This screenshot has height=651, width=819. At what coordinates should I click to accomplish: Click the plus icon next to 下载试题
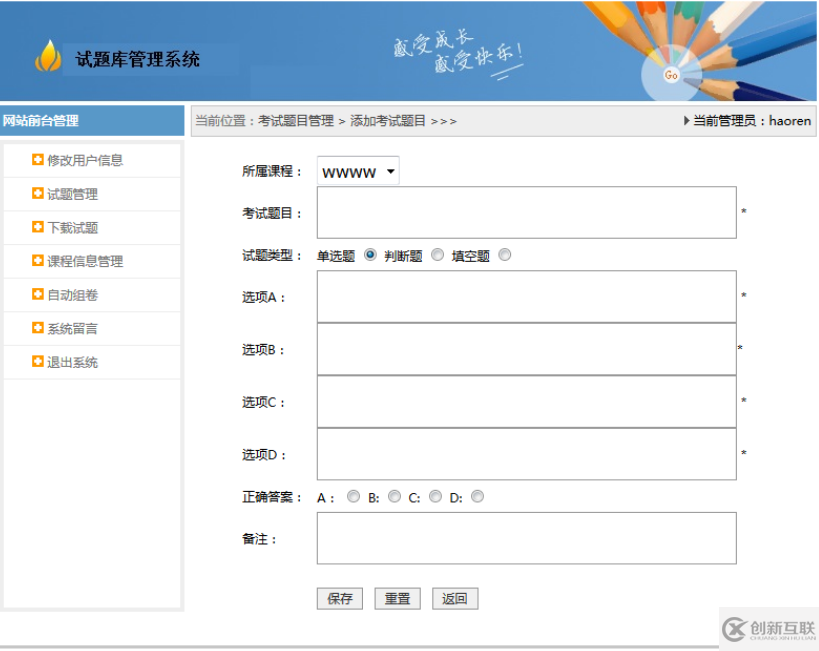point(38,227)
